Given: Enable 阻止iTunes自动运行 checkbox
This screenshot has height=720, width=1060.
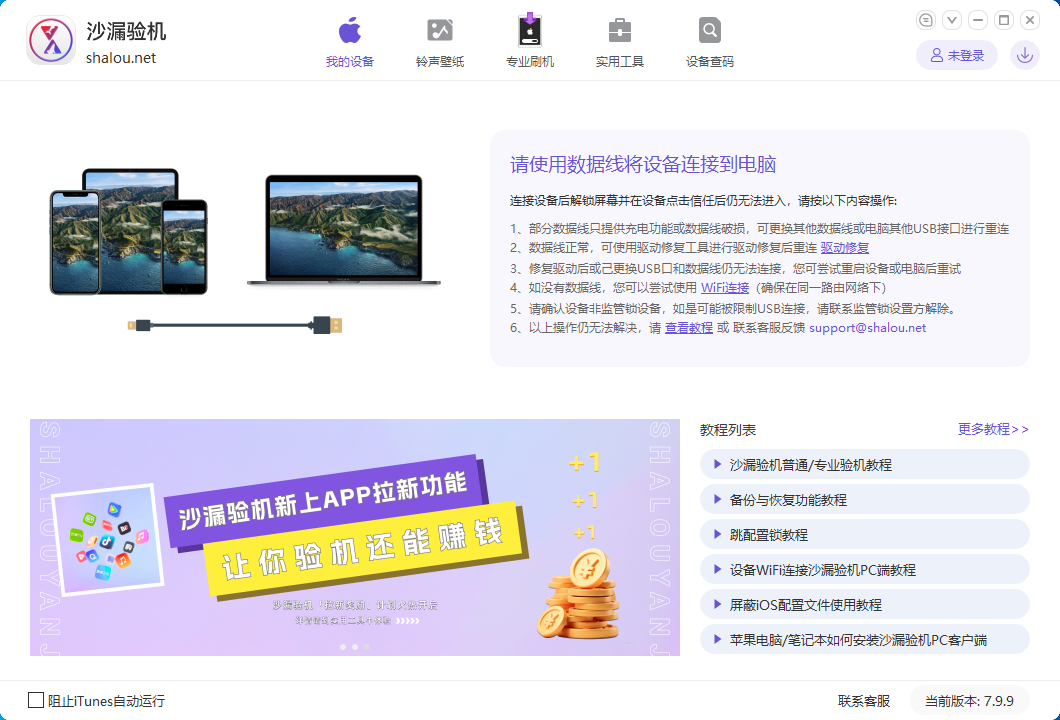Looking at the screenshot, I should click(35, 700).
